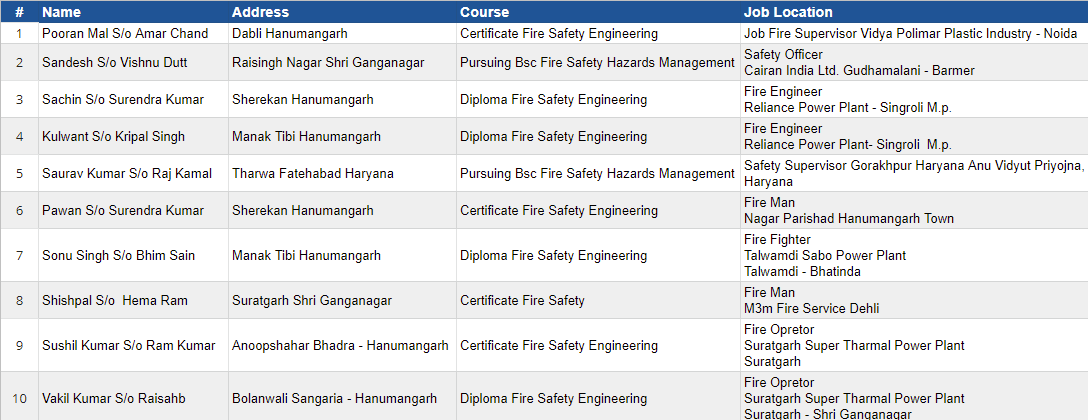The height and width of the screenshot is (420, 1088).
Task: Click the "#" column header
Action: pos(19,13)
